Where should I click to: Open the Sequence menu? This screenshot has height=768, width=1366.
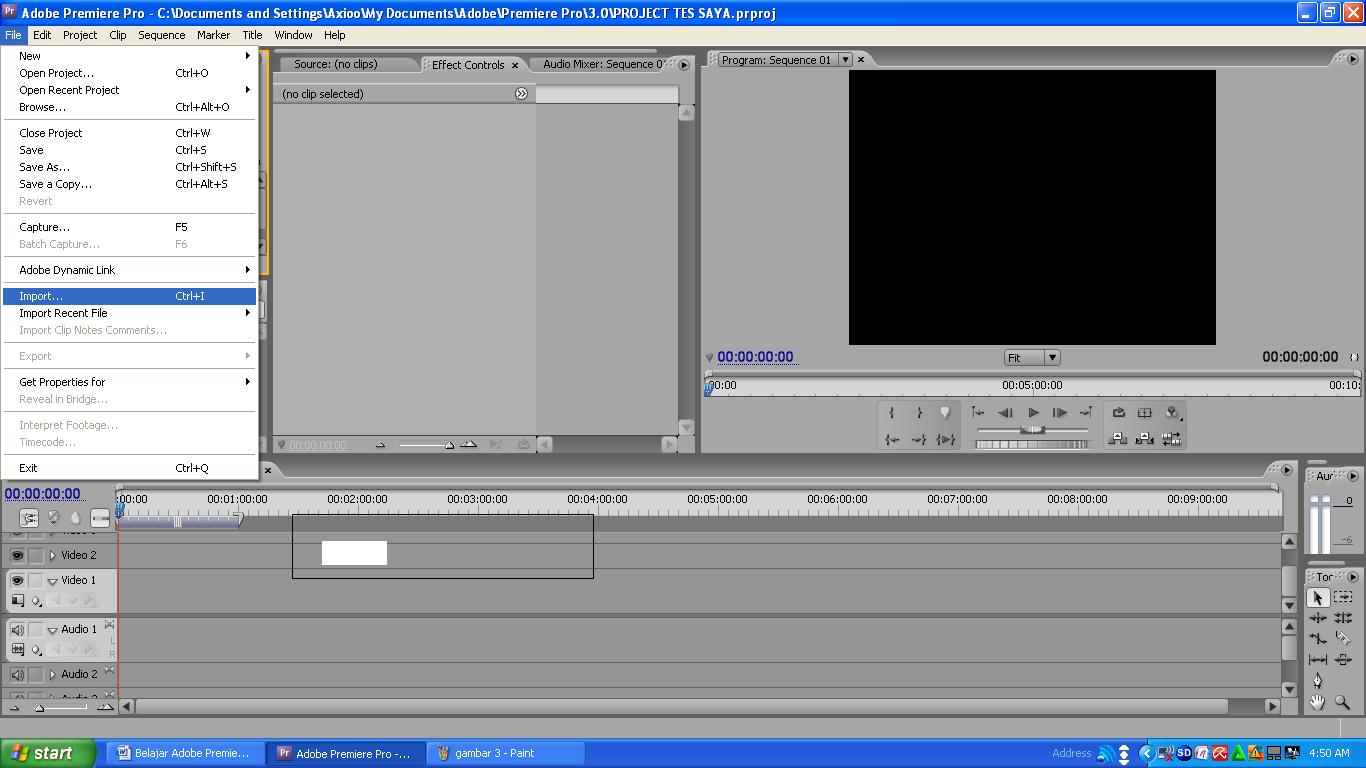tap(161, 35)
